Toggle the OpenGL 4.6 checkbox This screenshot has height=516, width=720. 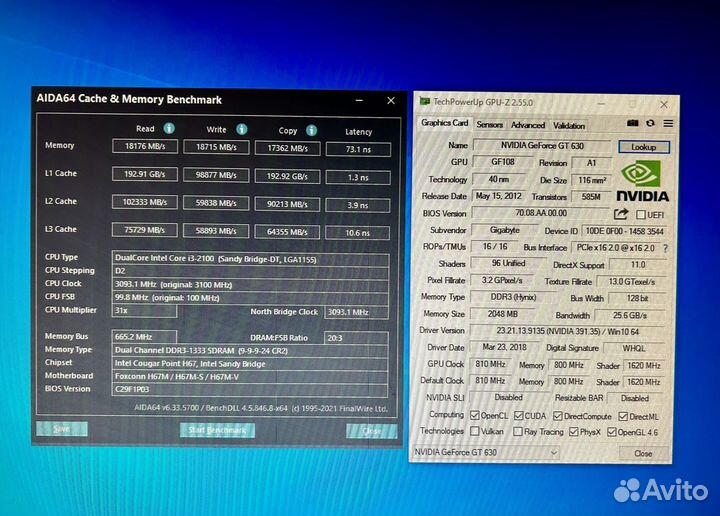point(611,432)
